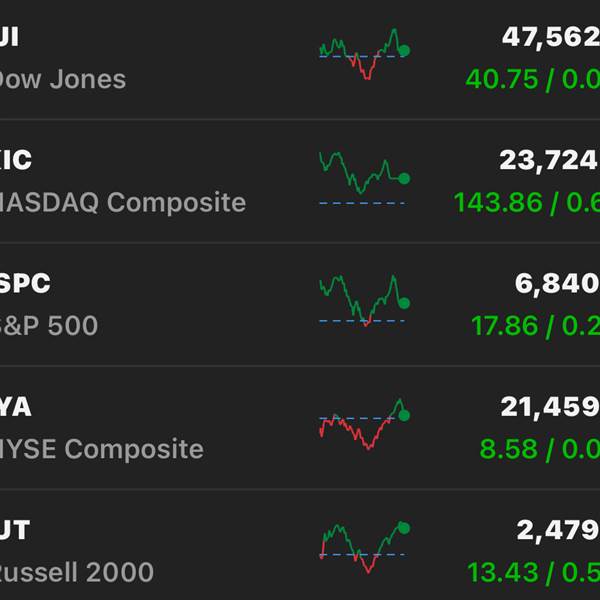The width and height of the screenshot is (600, 600).
Task: Tap the NYSE Composite price 21,459
Action: pyautogui.click(x=549, y=407)
